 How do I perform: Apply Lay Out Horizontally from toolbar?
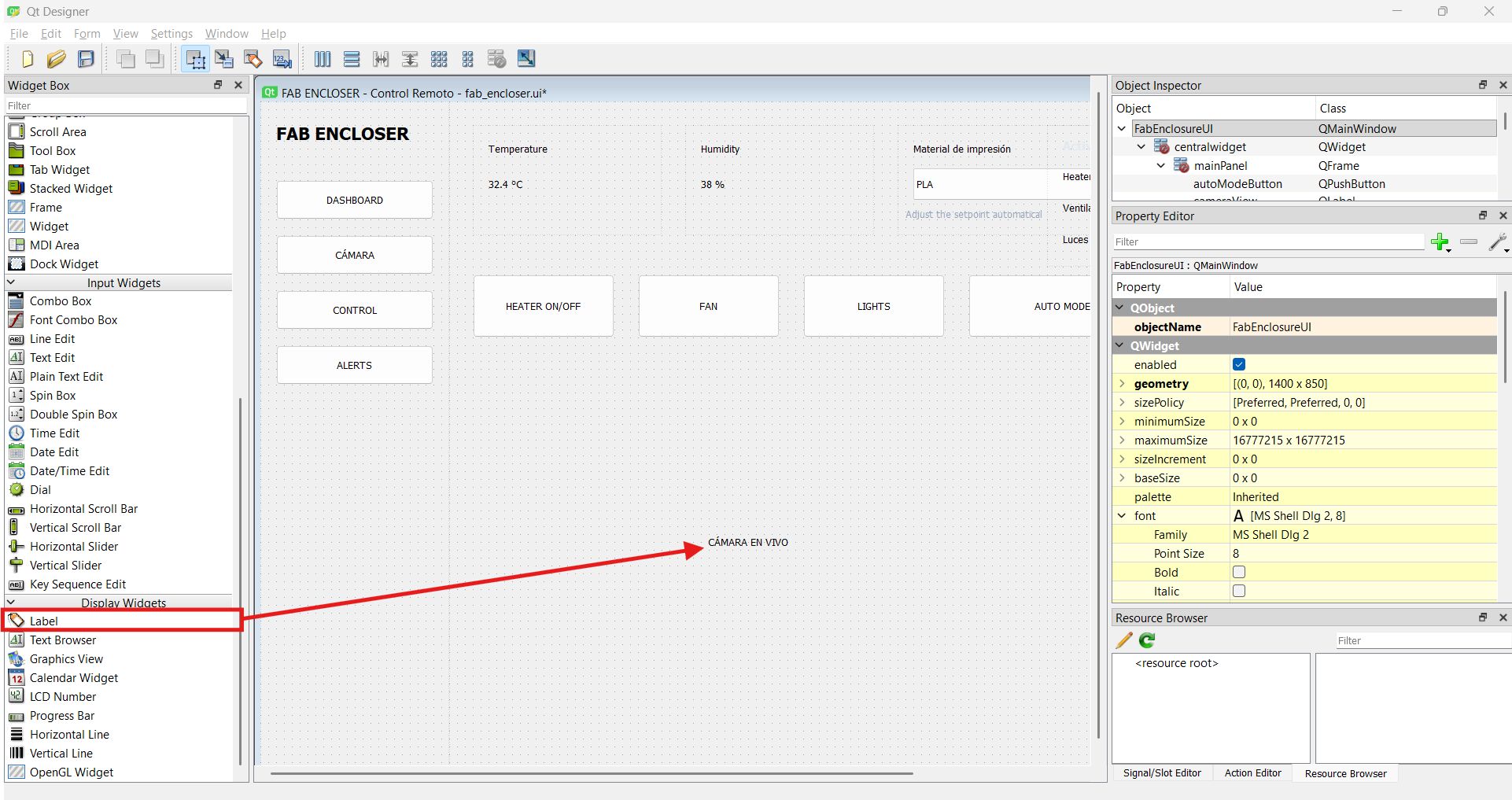(323, 59)
